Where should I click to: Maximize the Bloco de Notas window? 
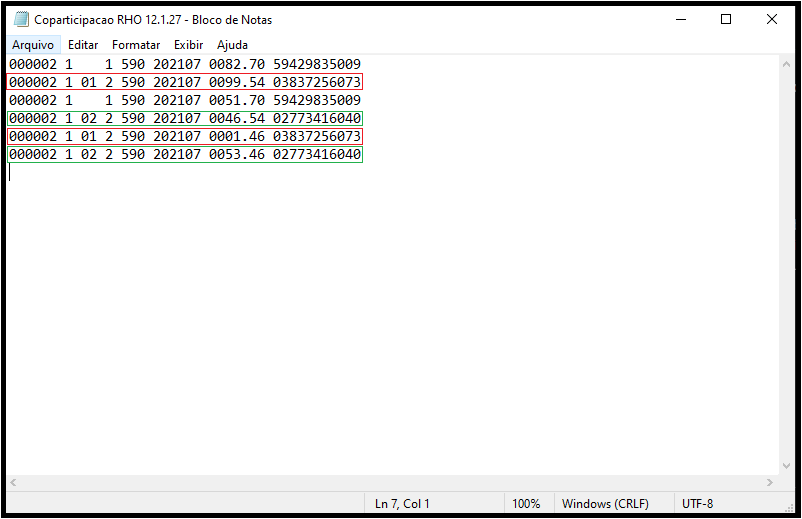(726, 19)
